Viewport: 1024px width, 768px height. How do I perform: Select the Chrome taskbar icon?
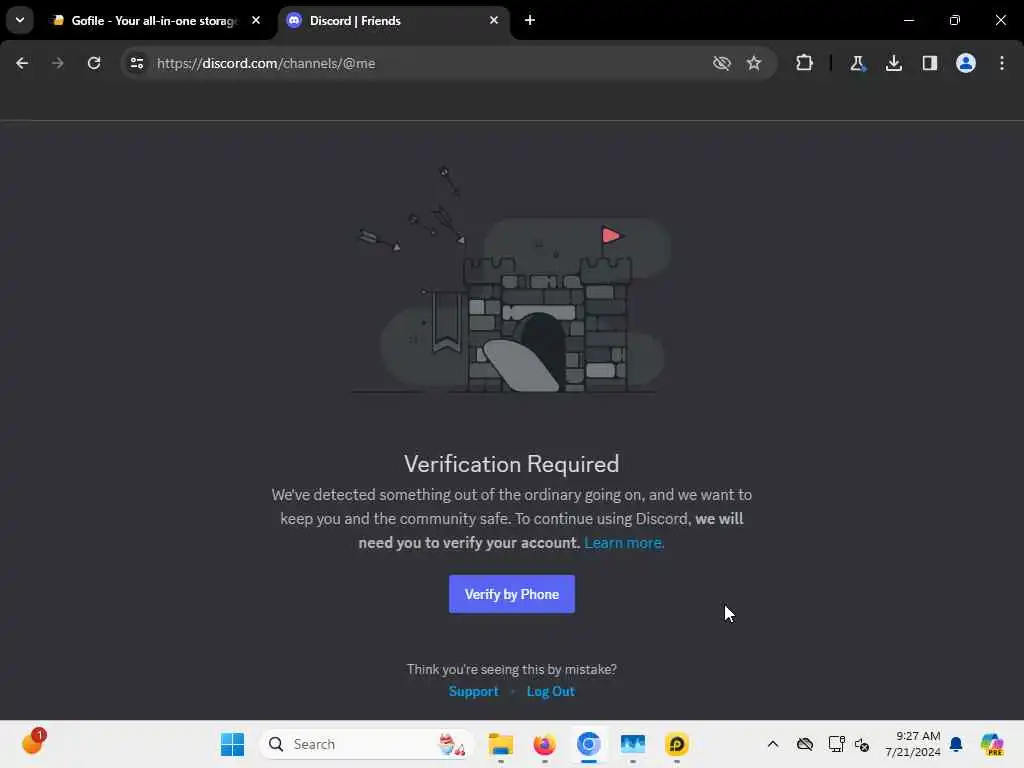(x=588, y=744)
